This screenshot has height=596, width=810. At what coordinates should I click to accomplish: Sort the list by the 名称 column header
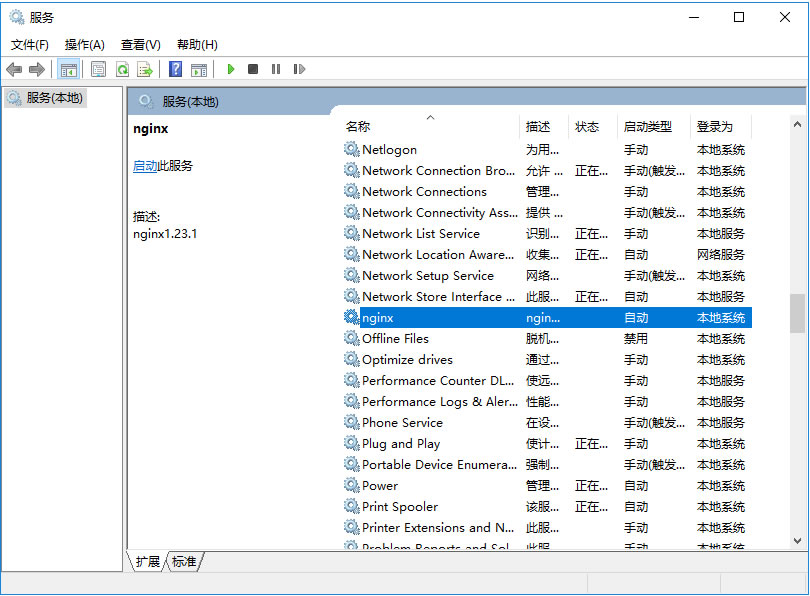point(358,127)
